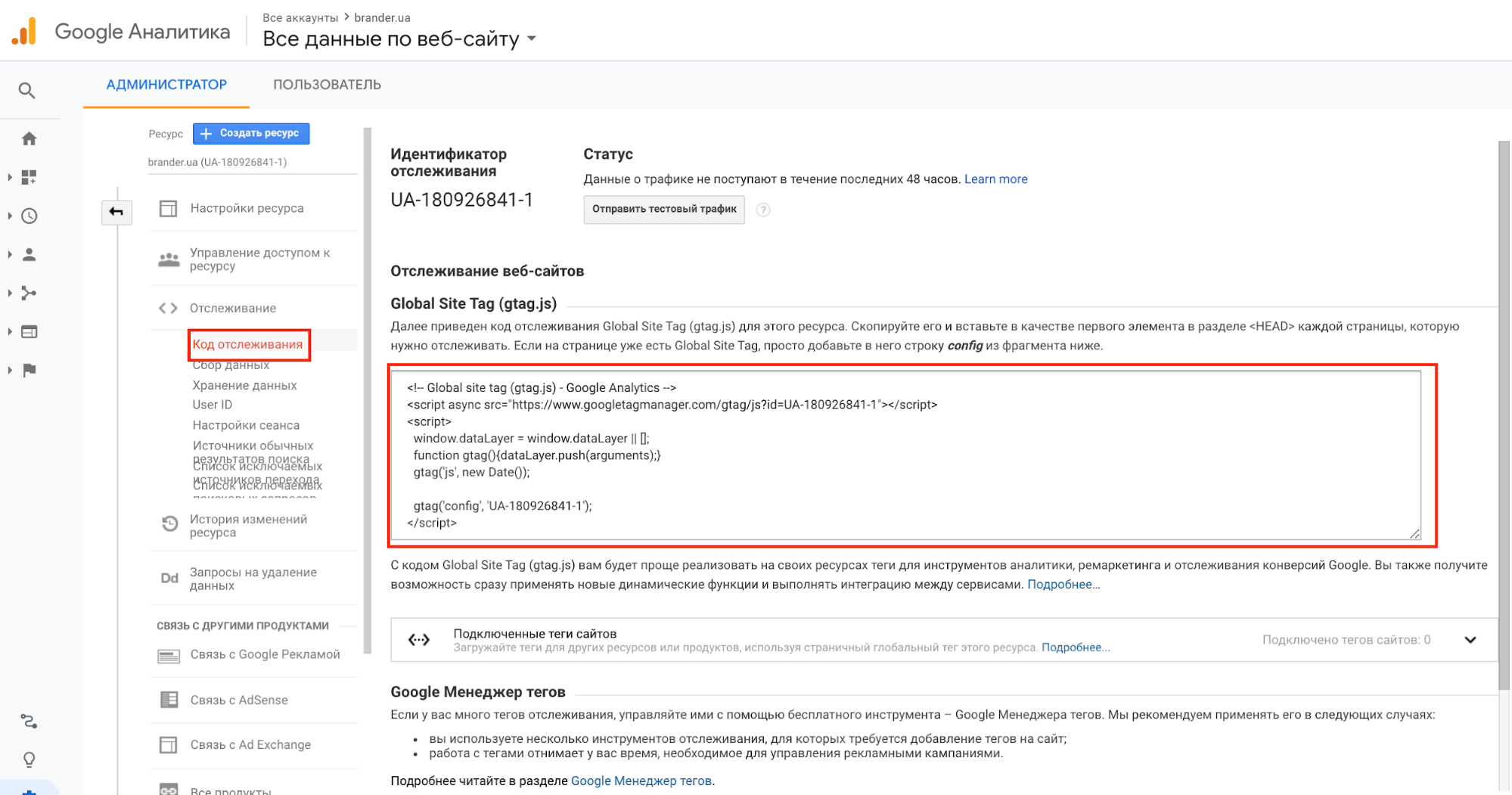Viewport: 1512px width, 795px height.
Task: Click the help question mark near test traffic
Action: [x=763, y=210]
